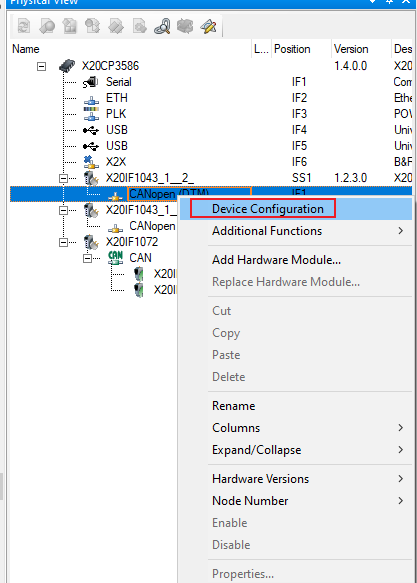Select the PLK tree row

pyautogui.click(x=211, y=114)
